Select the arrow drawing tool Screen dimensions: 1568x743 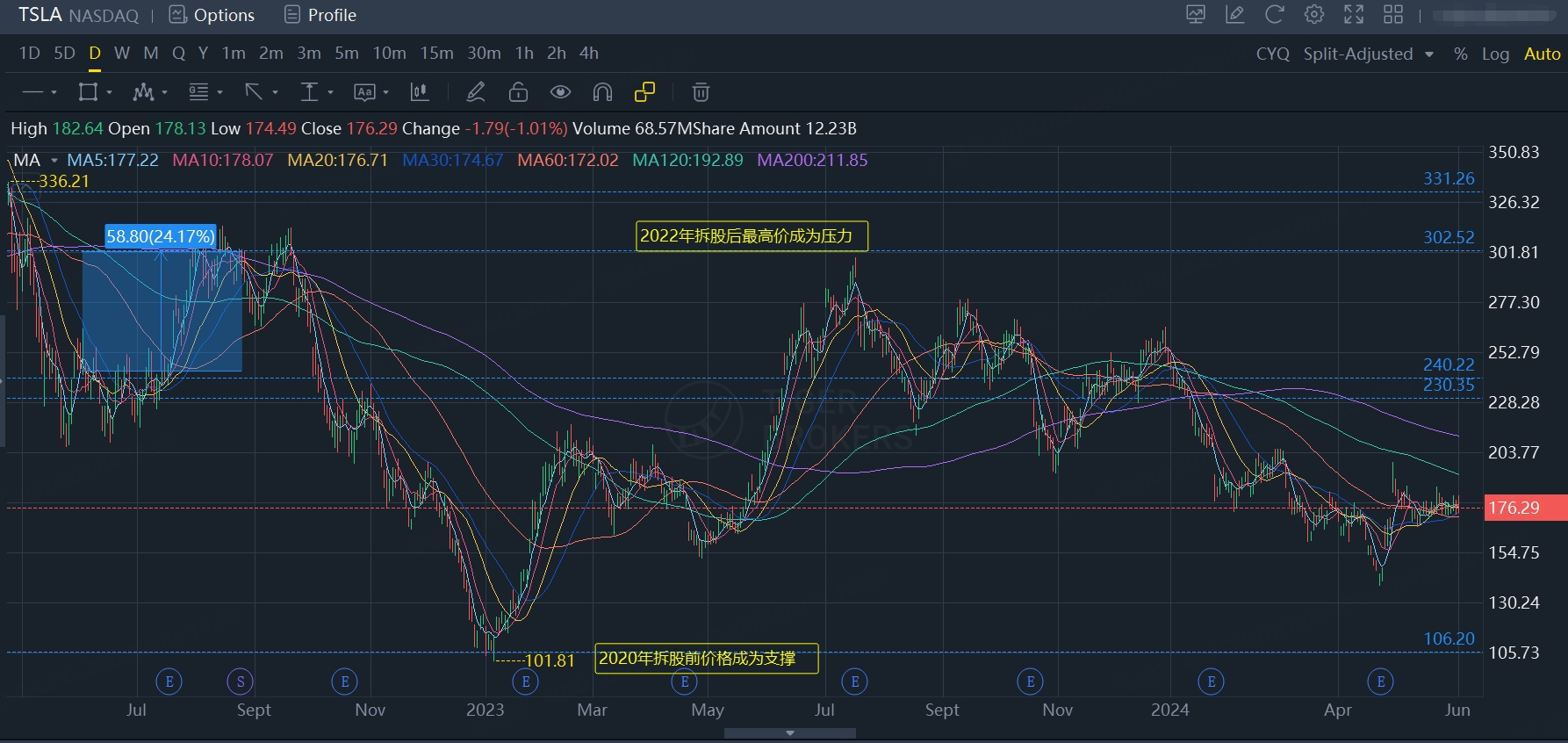254,92
